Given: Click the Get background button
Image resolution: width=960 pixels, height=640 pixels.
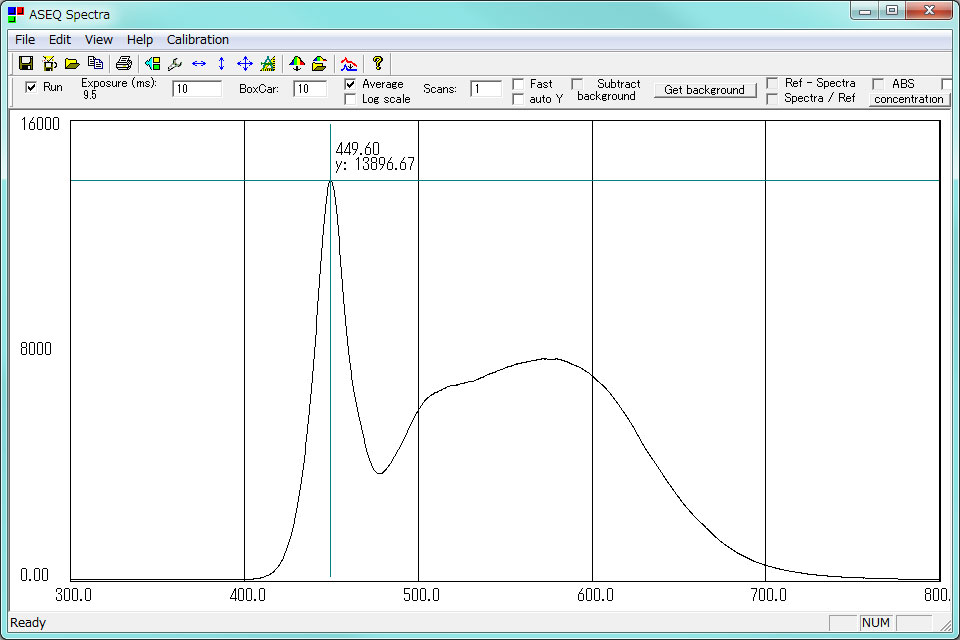Looking at the screenshot, I should click(x=705, y=90).
